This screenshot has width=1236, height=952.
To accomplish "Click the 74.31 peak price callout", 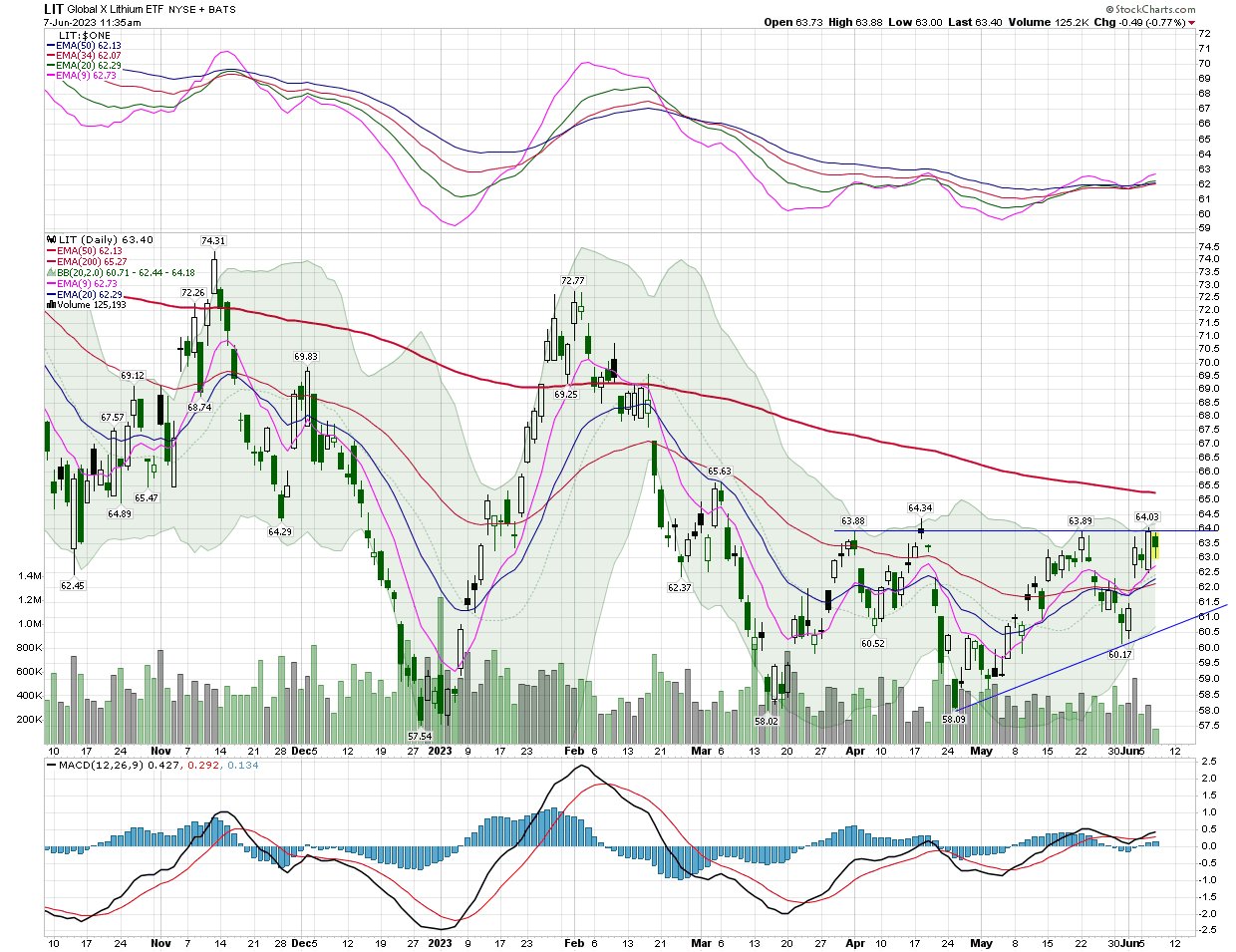I will coord(213,240).
